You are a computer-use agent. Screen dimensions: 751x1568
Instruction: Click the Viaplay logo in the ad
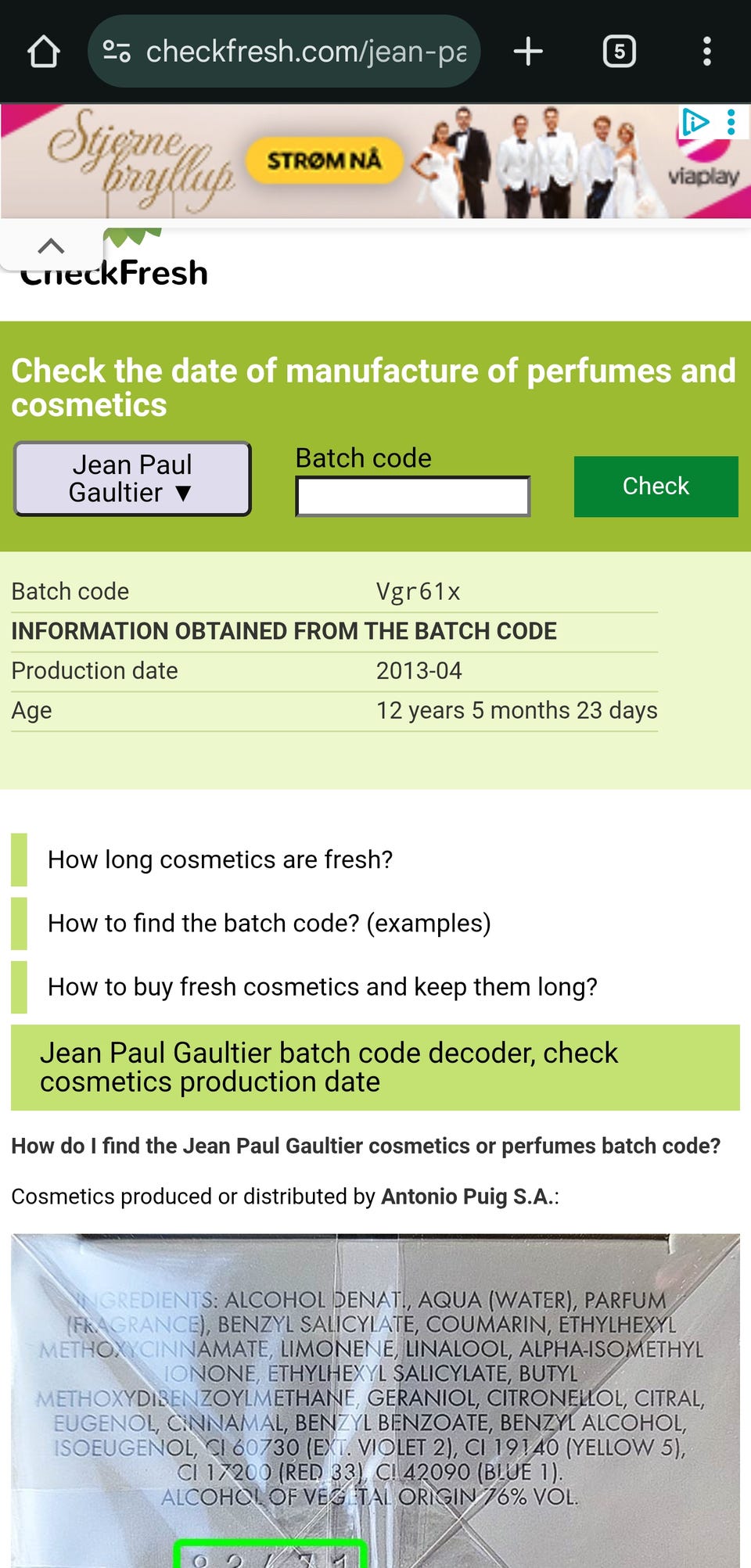(702, 177)
